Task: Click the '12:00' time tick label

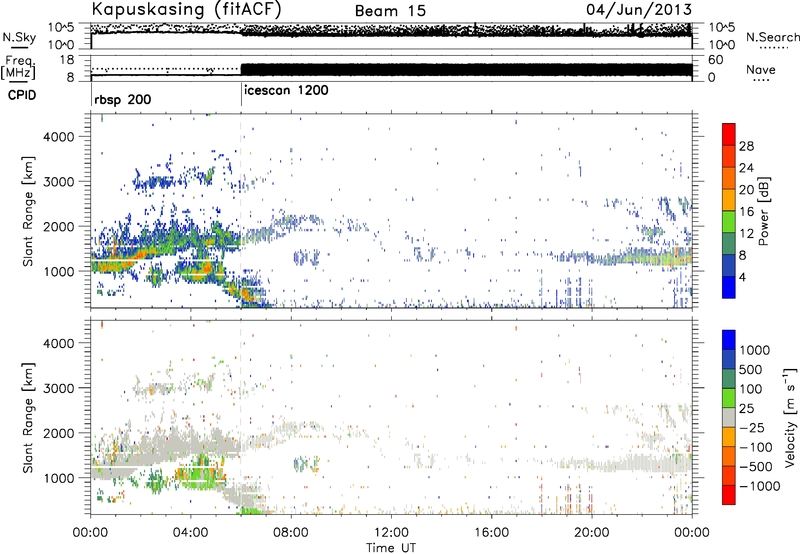Action: 391,533
